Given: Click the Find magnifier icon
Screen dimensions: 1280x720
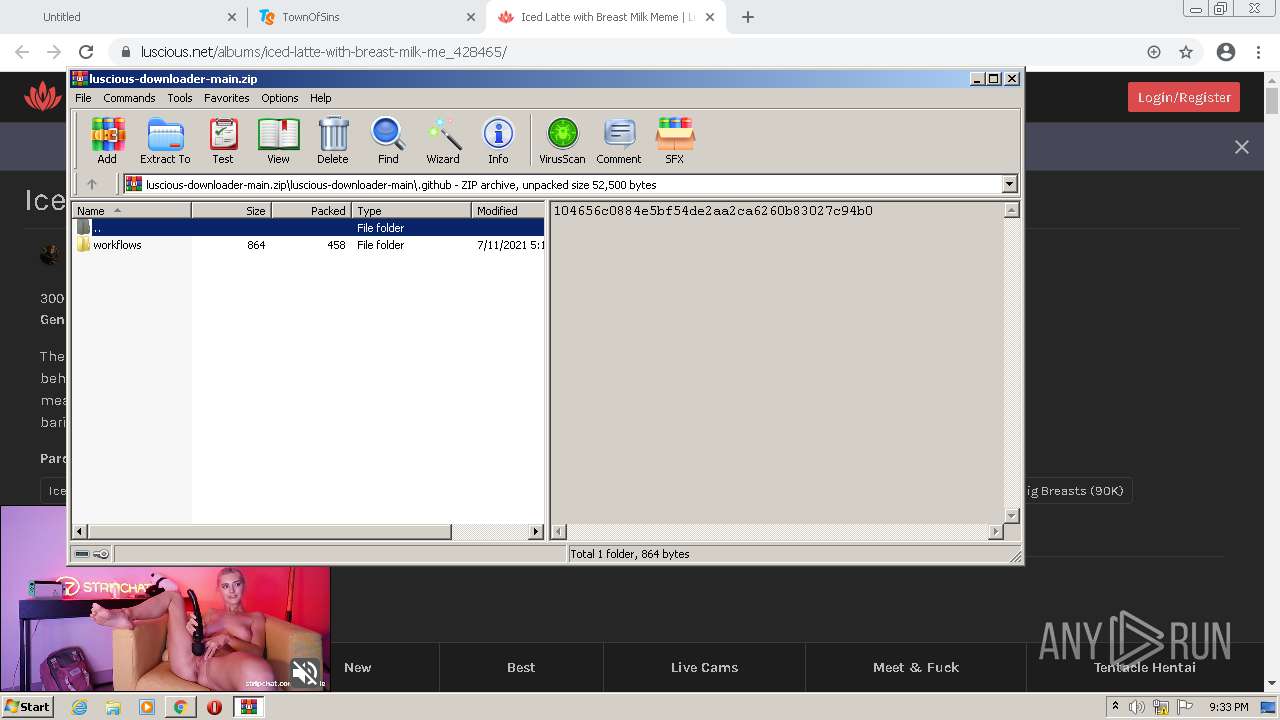Looking at the screenshot, I should pyautogui.click(x=388, y=140).
